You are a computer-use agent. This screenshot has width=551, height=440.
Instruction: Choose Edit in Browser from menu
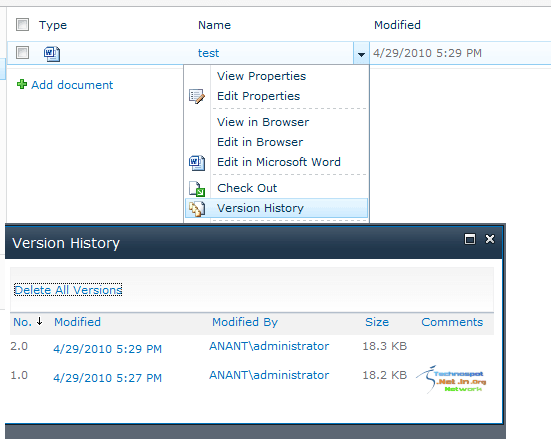pyautogui.click(x=260, y=142)
